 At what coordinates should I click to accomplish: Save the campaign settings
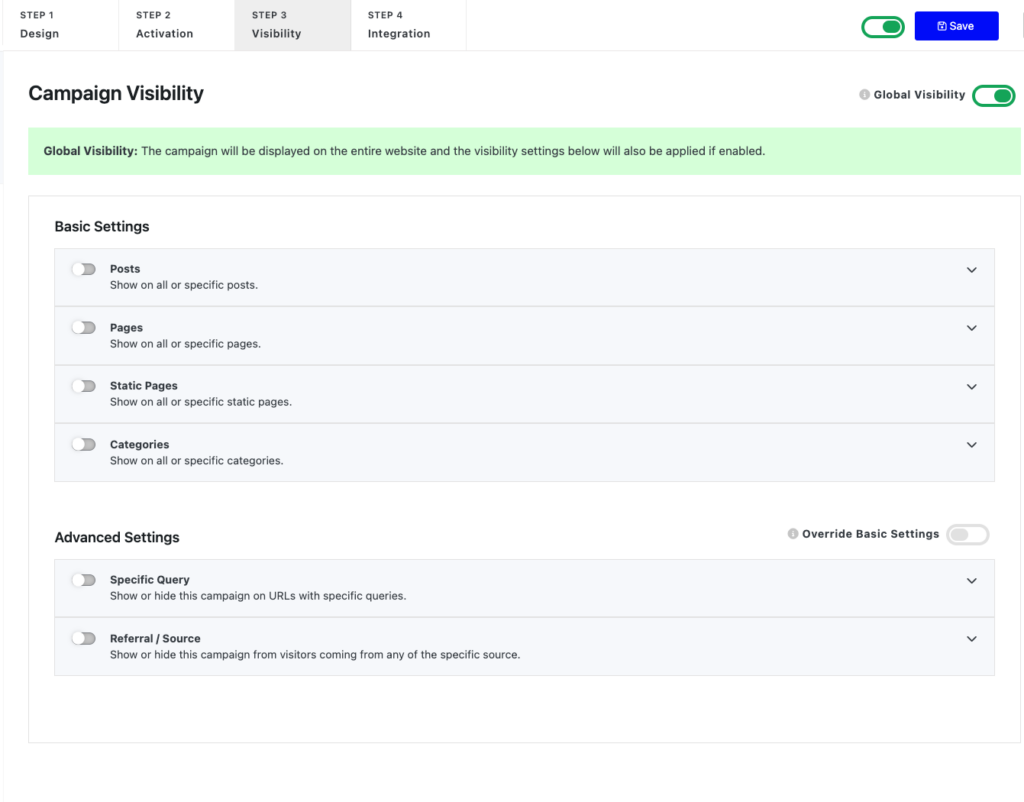coord(956,26)
